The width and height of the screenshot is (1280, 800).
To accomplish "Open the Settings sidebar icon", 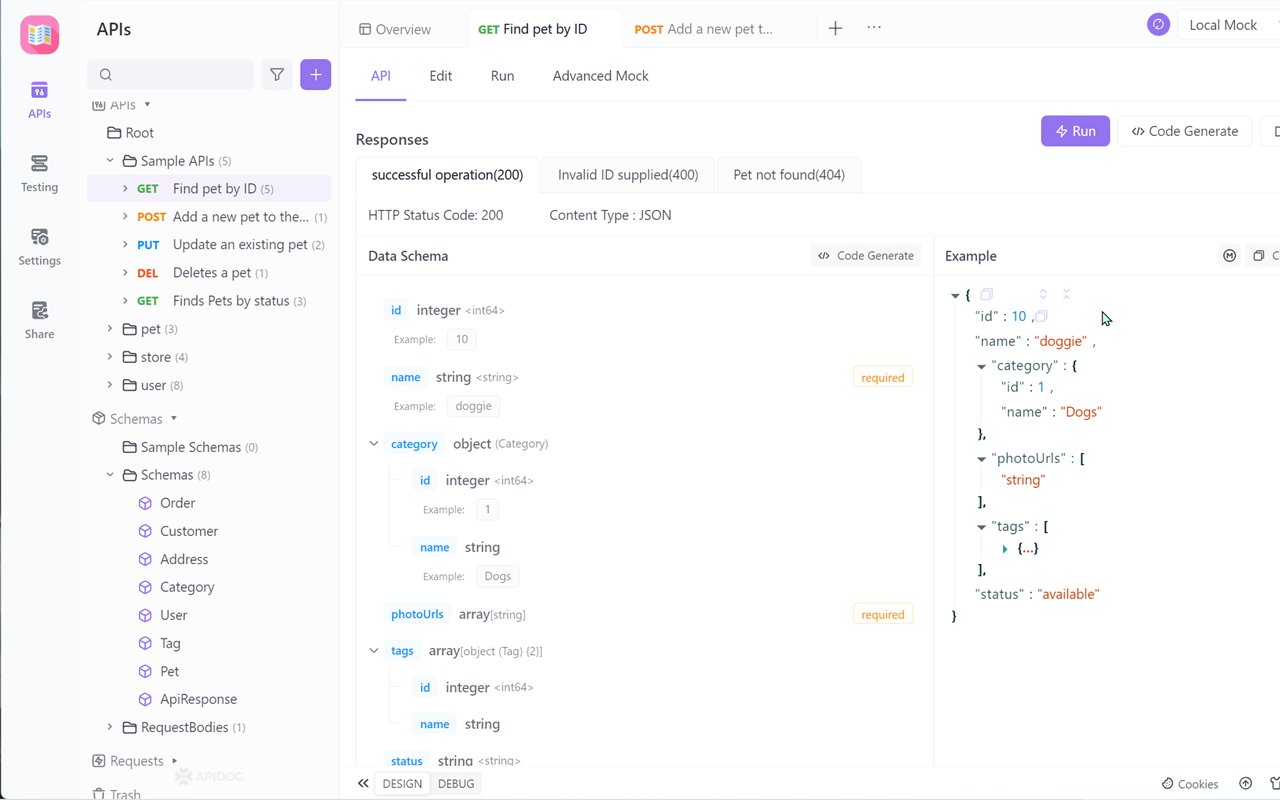I will [39, 245].
